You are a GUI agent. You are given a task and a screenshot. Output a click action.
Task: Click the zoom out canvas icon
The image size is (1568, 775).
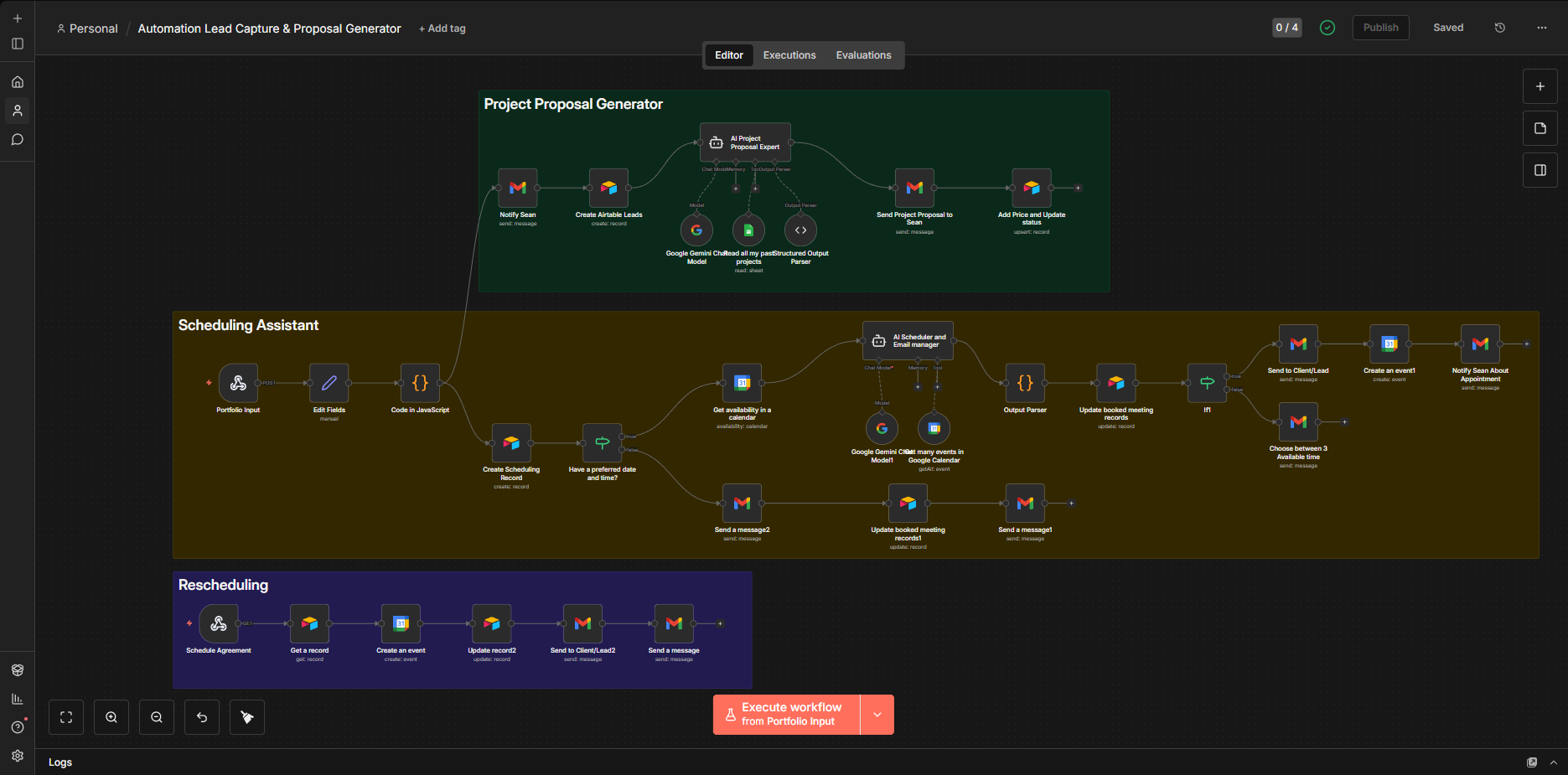click(157, 717)
